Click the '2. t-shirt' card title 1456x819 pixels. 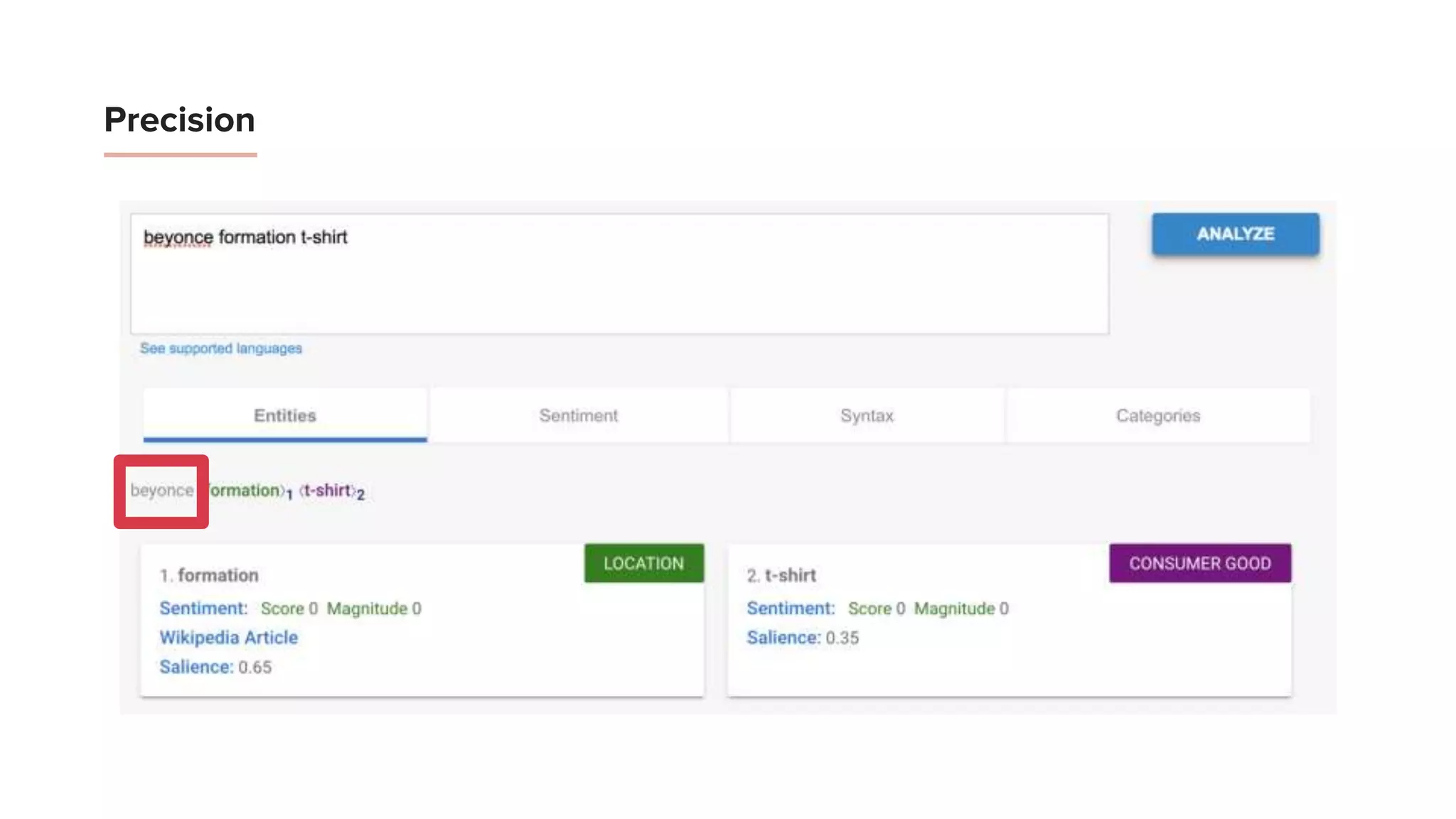(781, 575)
